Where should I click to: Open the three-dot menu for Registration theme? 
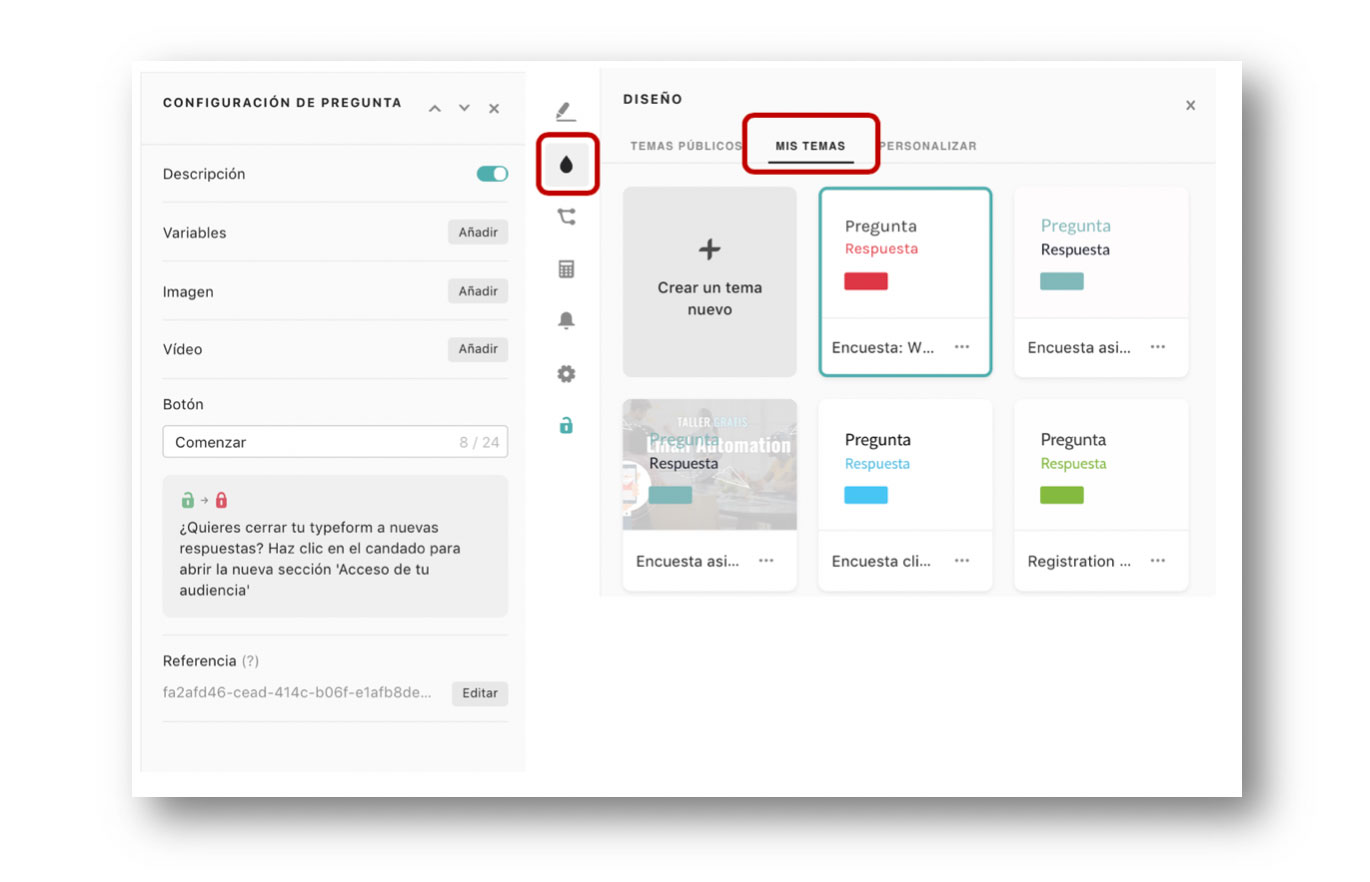coord(1157,561)
